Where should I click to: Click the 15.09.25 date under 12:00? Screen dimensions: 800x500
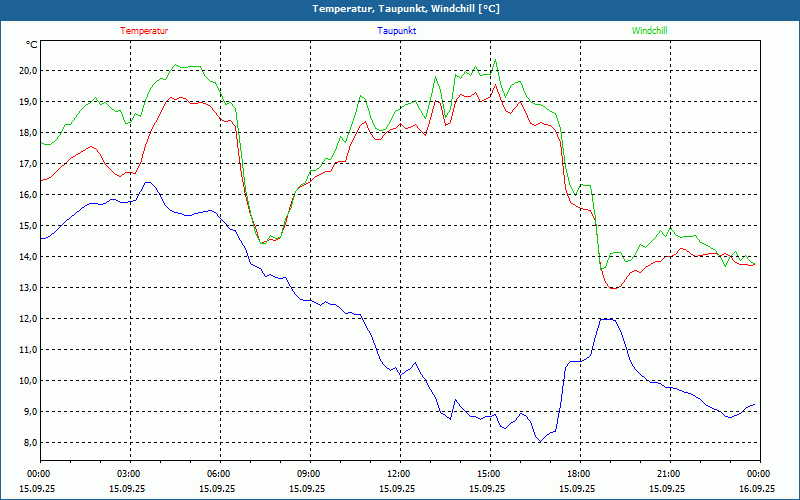(x=398, y=489)
